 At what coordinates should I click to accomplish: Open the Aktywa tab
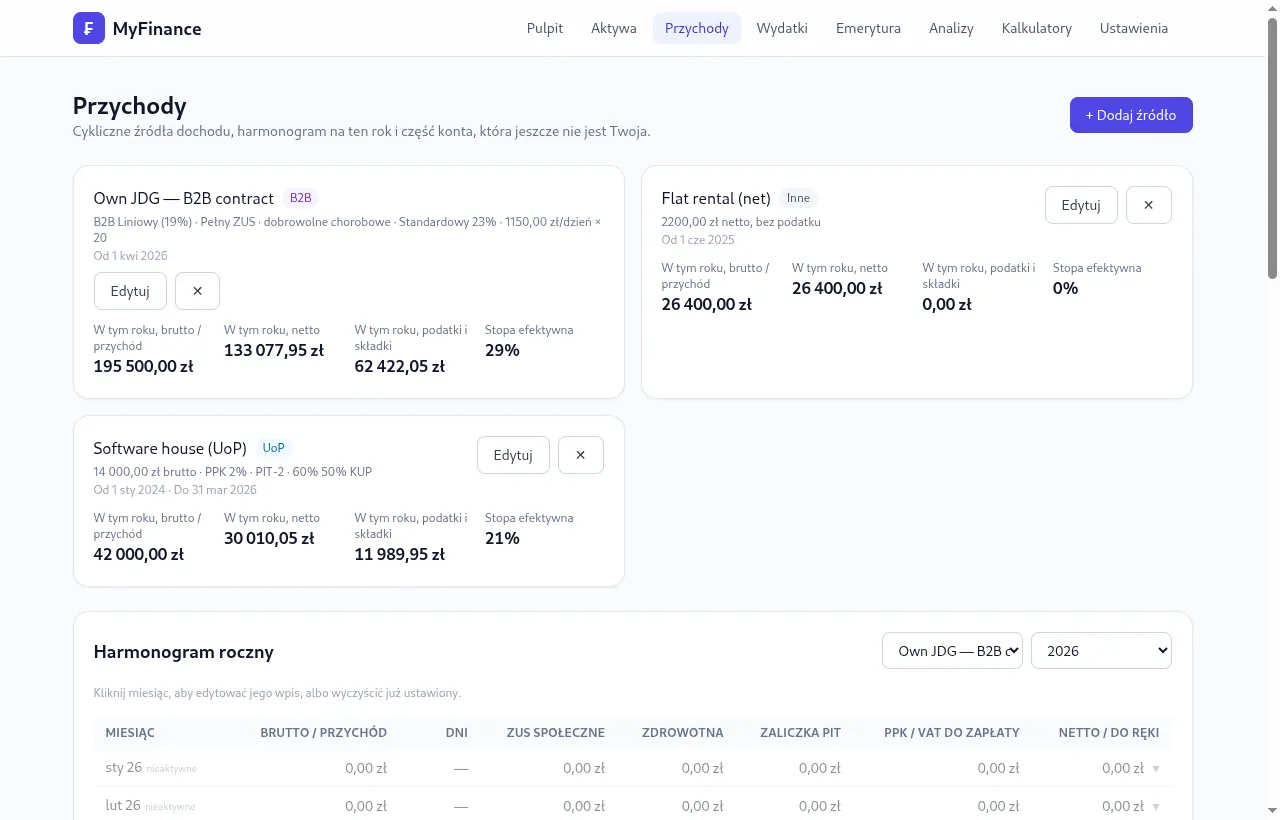coord(614,28)
